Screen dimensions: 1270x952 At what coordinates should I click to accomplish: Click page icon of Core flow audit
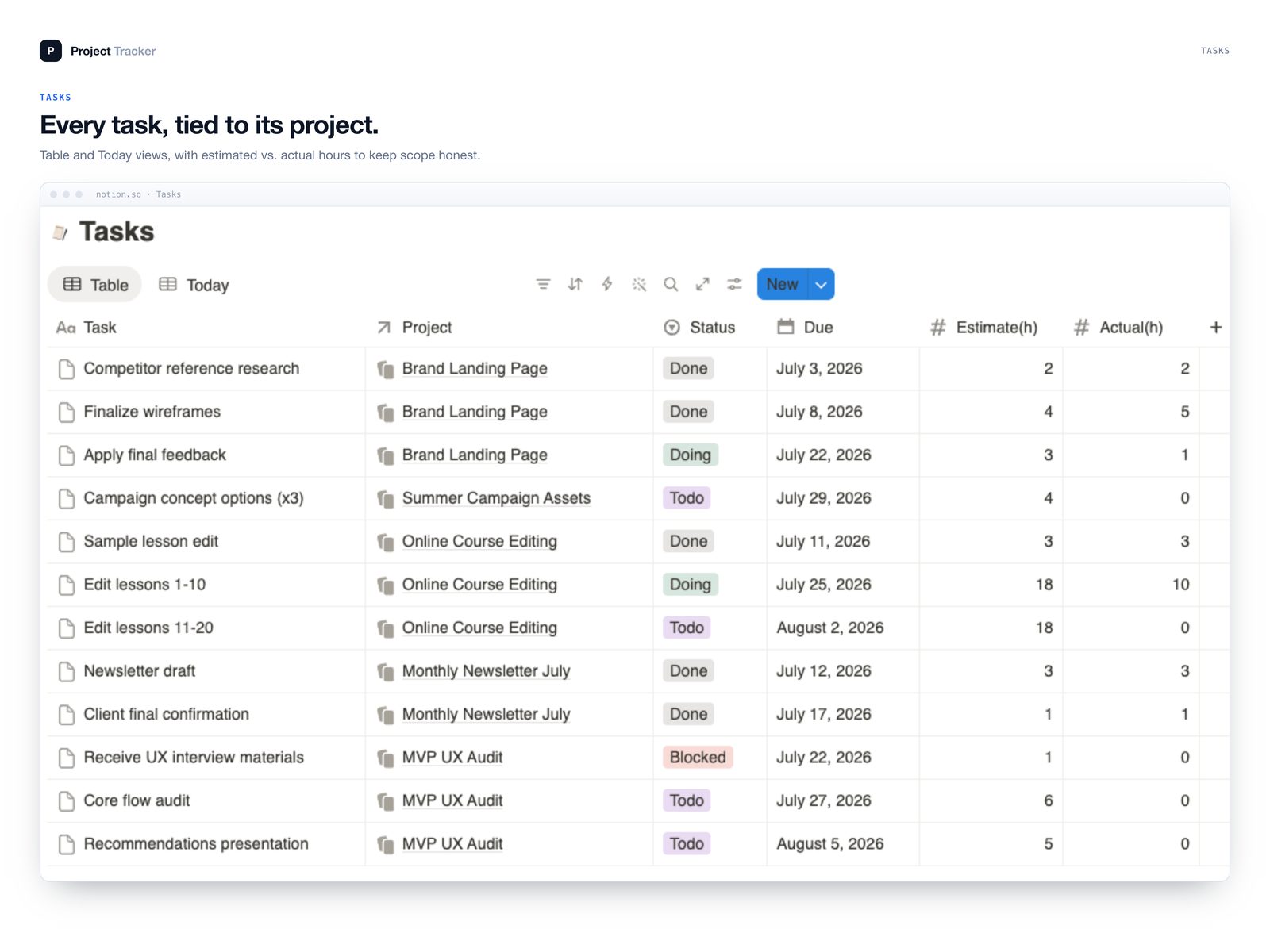tap(67, 801)
